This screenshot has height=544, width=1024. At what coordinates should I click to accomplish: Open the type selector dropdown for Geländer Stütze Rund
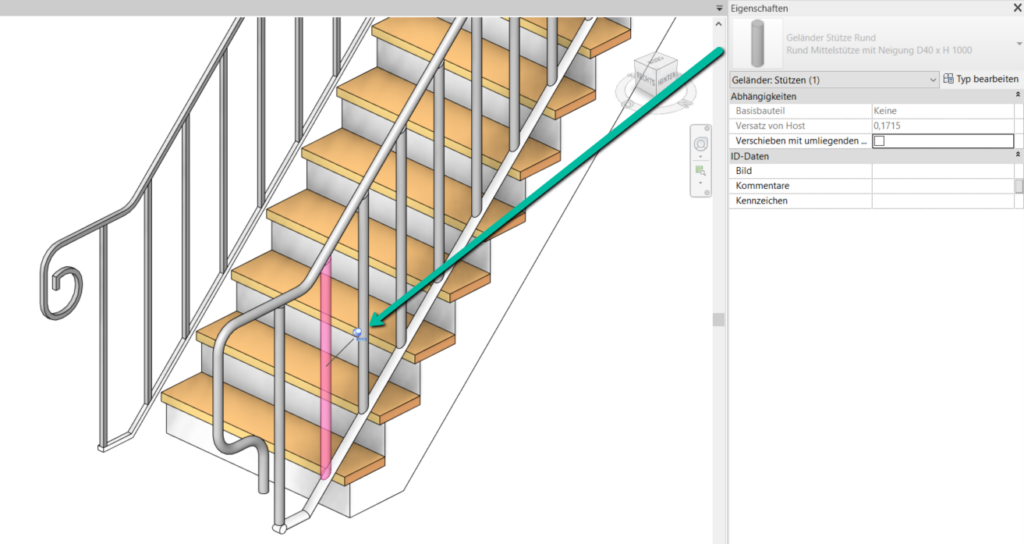(1018, 44)
